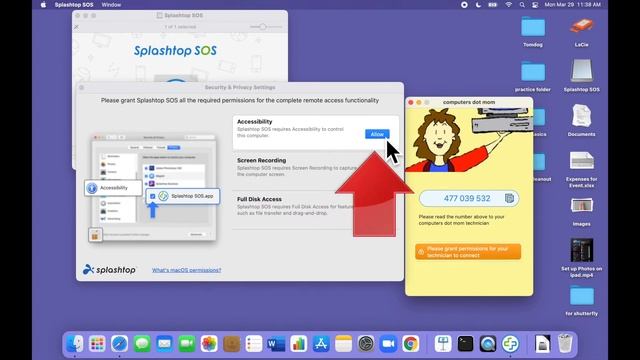Open Spotlight search
This screenshot has width=640, height=360.
[522, 5]
